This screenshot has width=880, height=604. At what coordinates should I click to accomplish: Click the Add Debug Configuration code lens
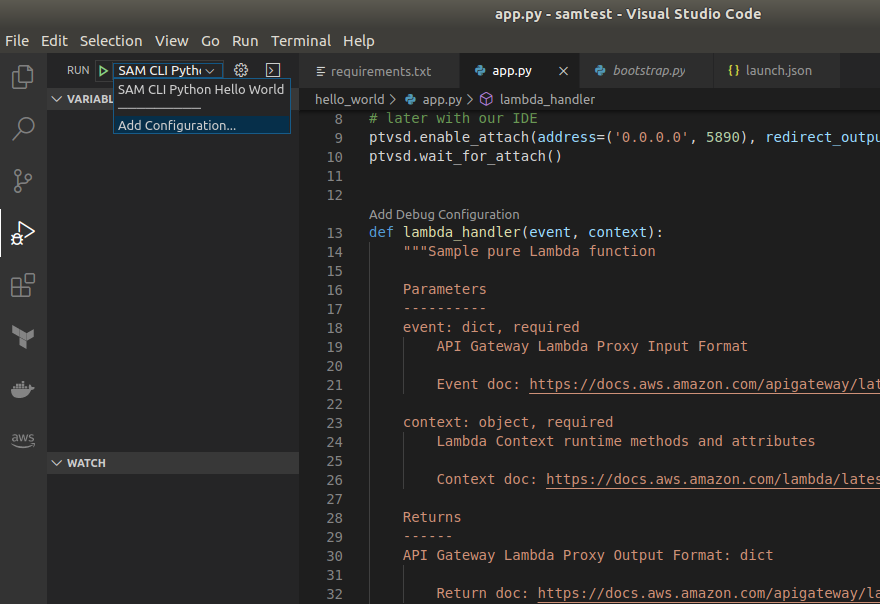coord(444,214)
